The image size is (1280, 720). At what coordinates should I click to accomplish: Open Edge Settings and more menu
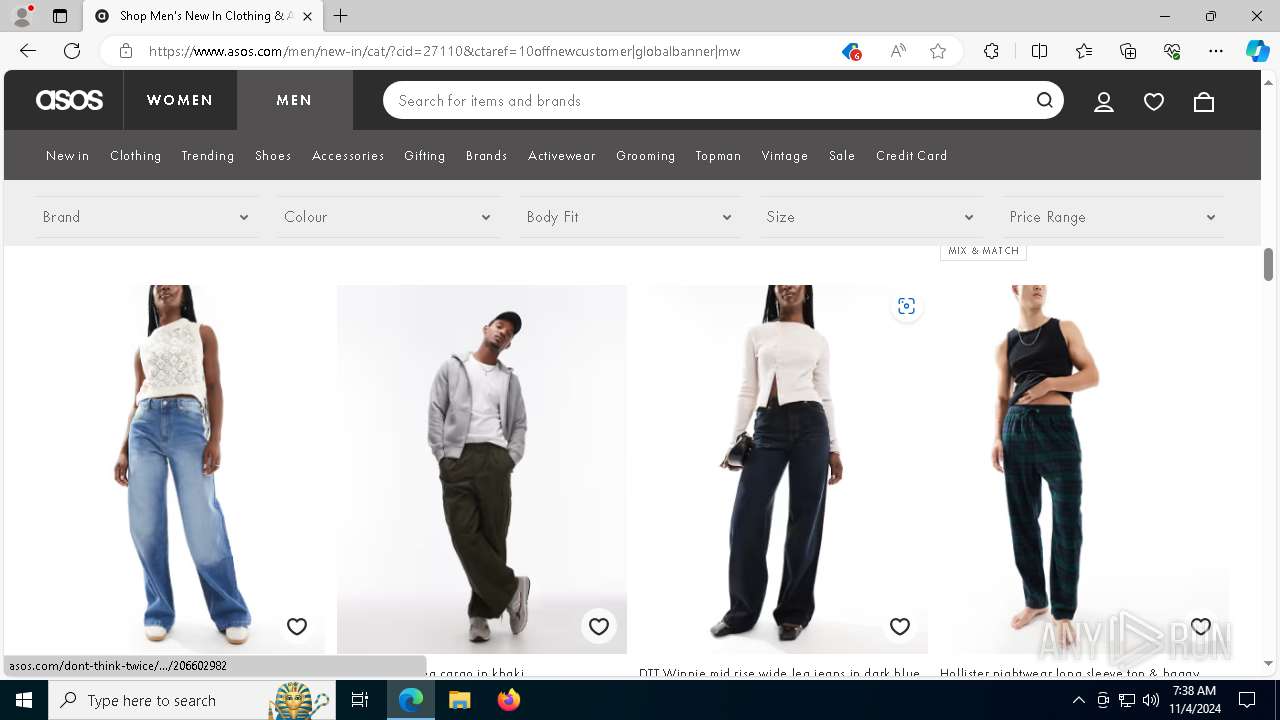click(x=1216, y=51)
